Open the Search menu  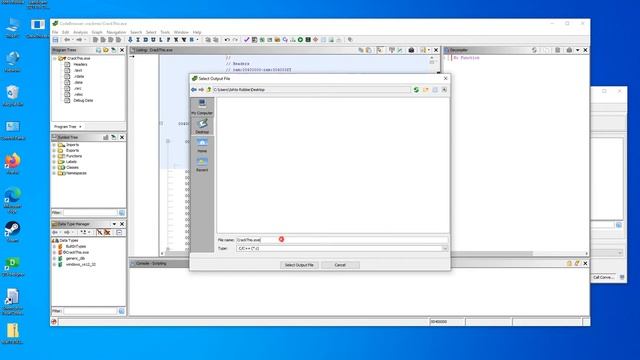136,32
